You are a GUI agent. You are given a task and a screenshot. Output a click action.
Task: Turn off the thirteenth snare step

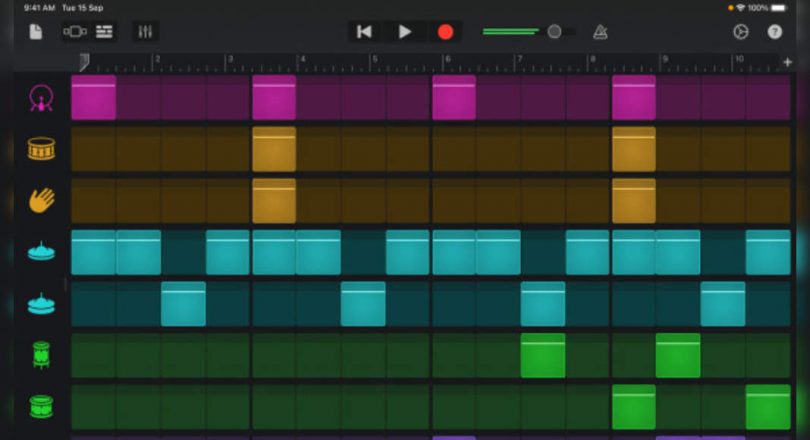point(634,149)
